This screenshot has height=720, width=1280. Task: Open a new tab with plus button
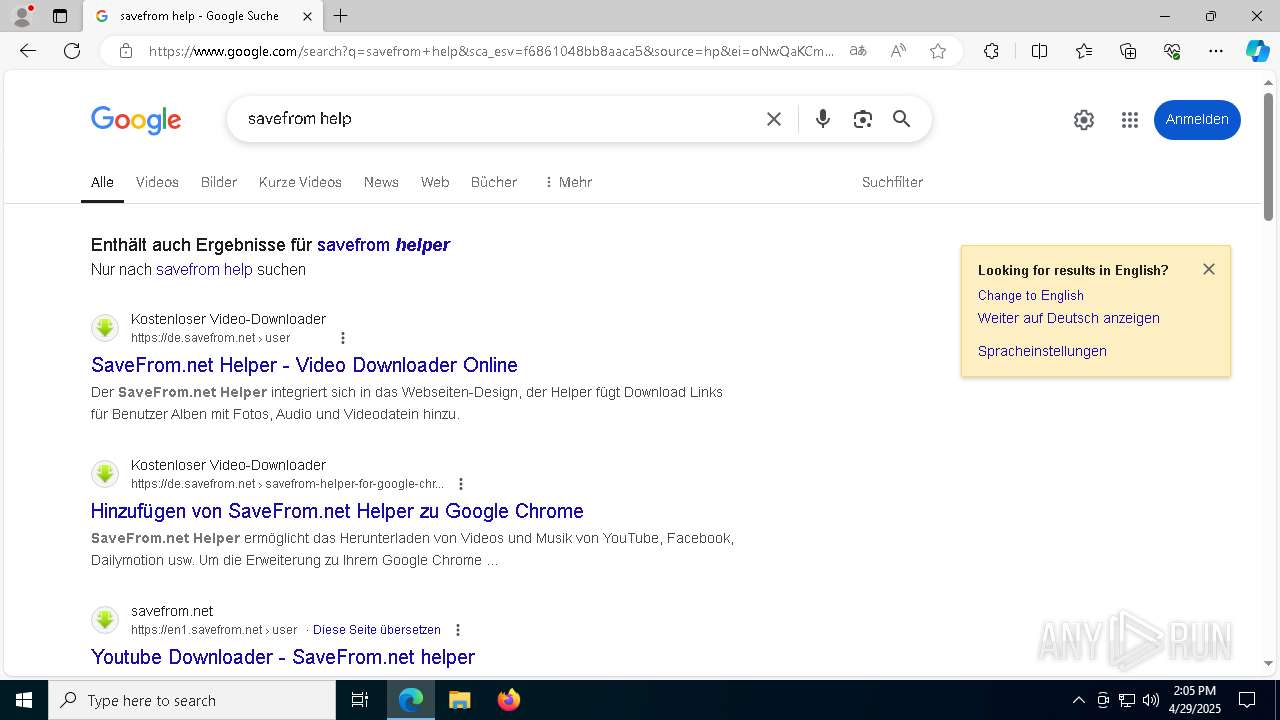click(x=341, y=16)
